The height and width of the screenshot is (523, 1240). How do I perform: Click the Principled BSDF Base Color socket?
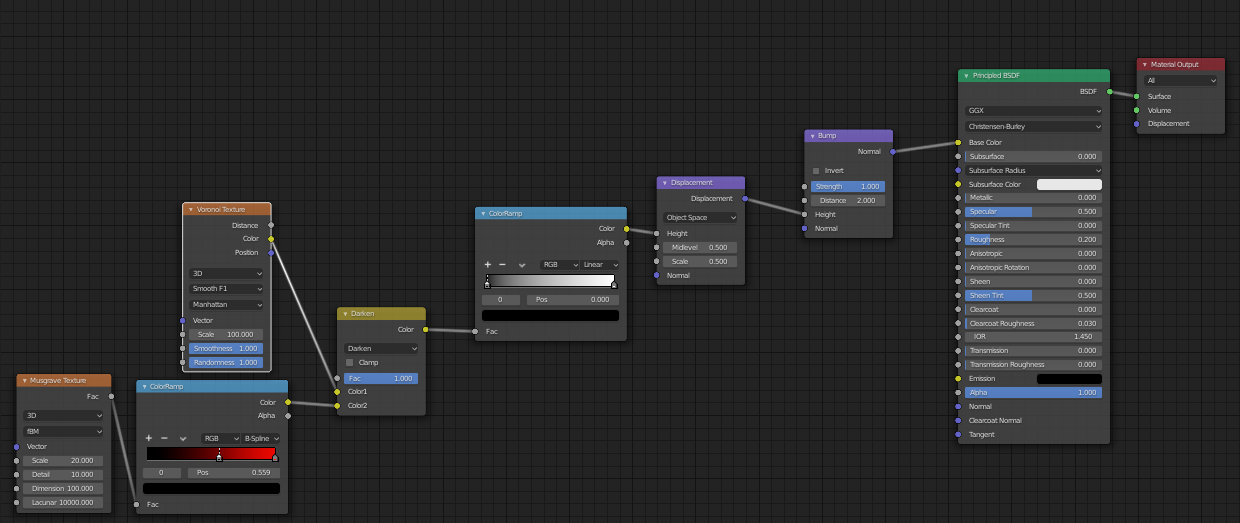958,142
